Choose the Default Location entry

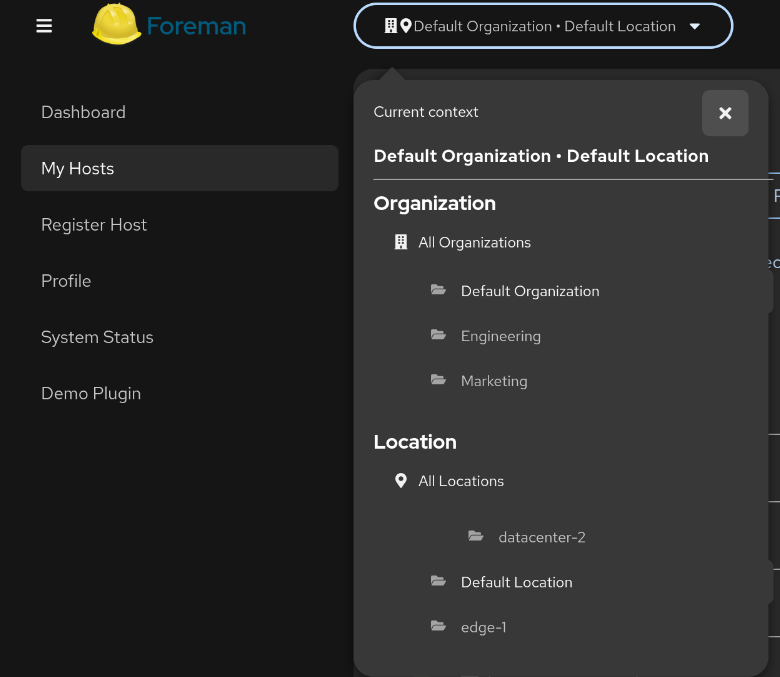pos(516,582)
